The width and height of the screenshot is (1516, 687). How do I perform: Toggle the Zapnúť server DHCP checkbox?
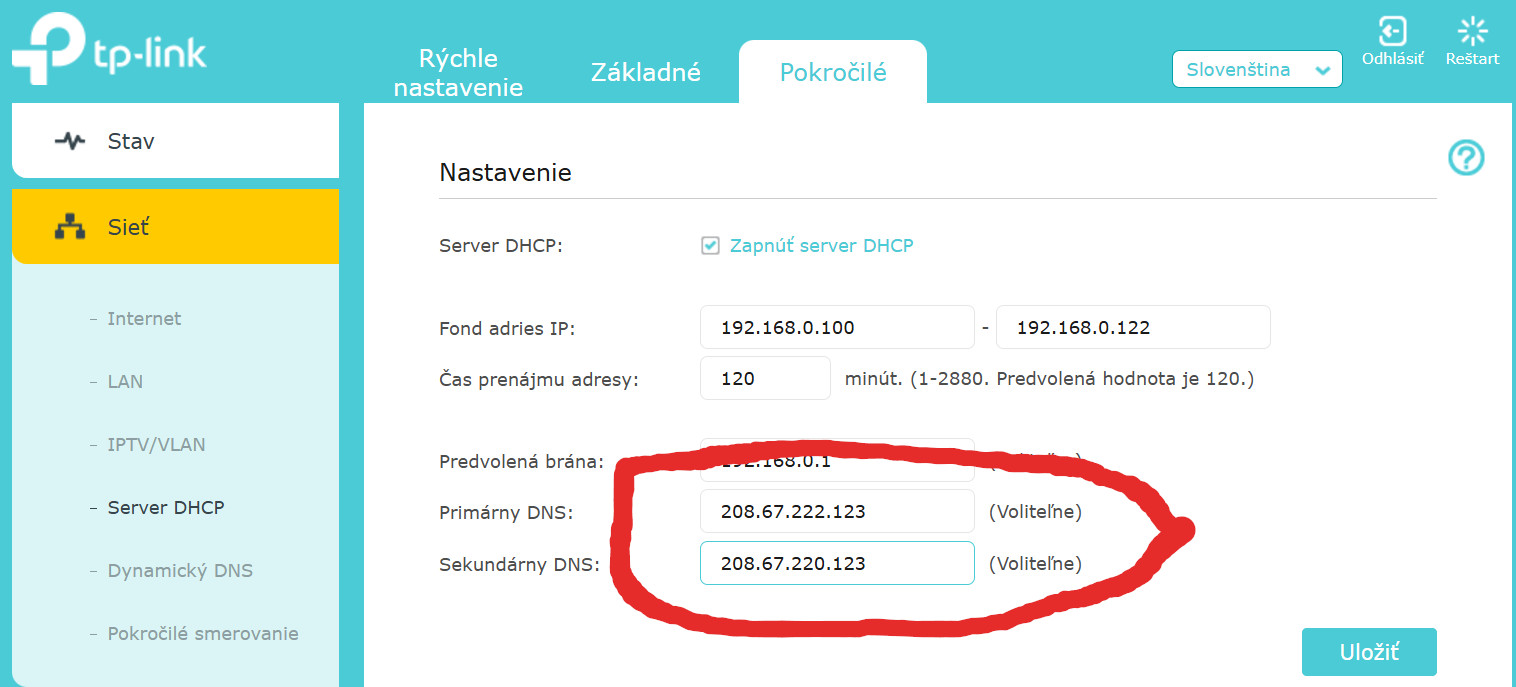710,246
